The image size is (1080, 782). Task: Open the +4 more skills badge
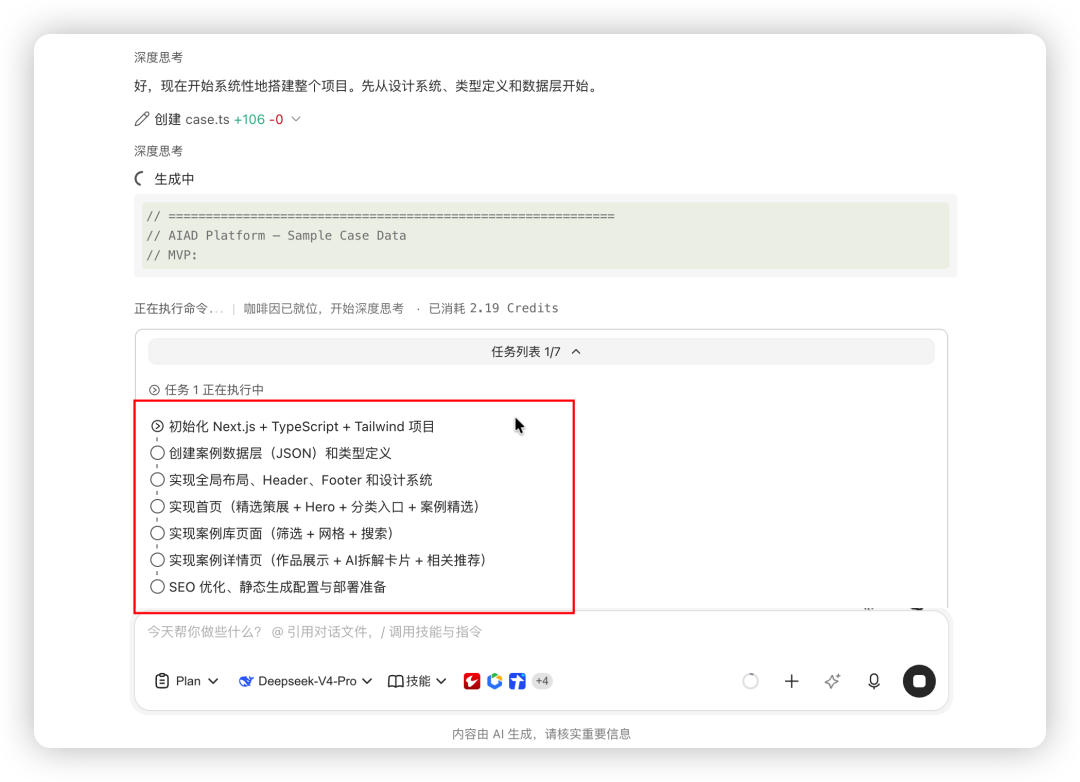(x=542, y=681)
